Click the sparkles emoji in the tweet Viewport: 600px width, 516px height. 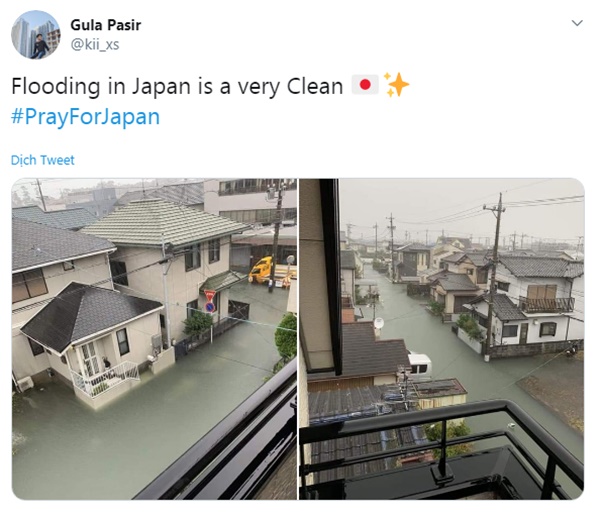pyautogui.click(x=396, y=86)
